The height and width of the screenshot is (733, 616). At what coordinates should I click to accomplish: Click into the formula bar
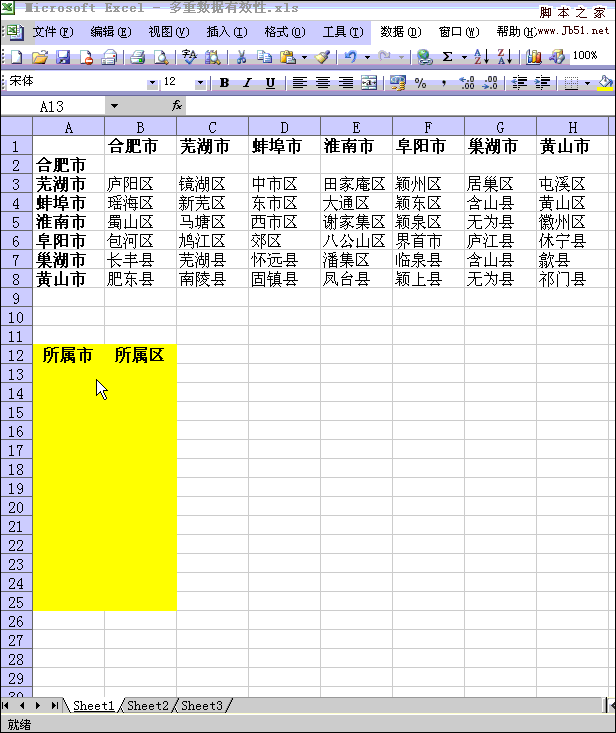[400, 107]
